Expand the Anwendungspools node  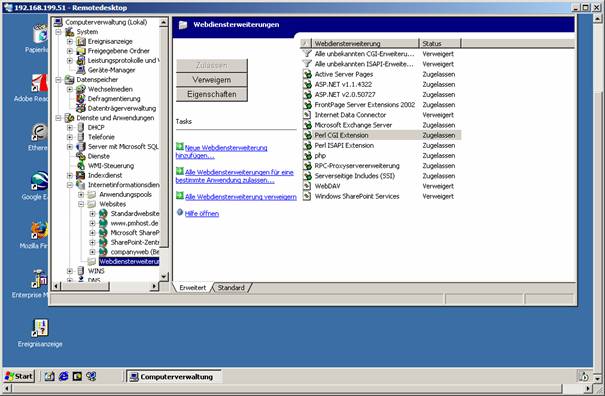81,195
